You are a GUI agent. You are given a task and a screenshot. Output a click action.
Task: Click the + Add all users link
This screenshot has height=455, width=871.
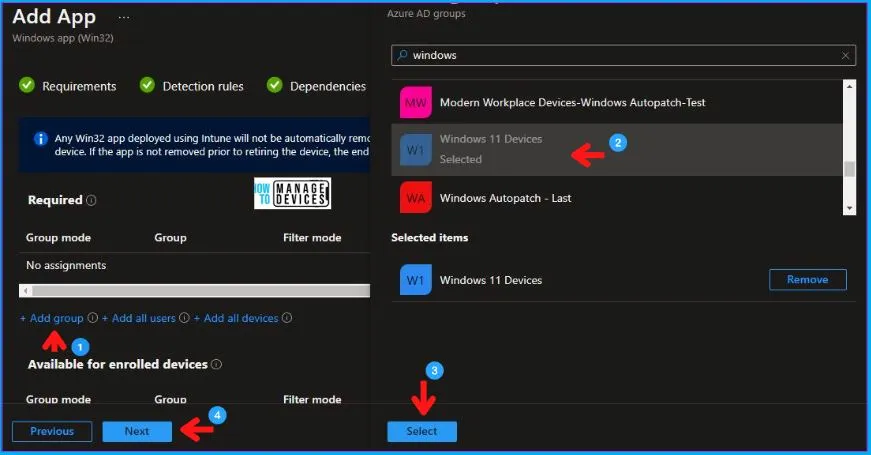click(139, 318)
